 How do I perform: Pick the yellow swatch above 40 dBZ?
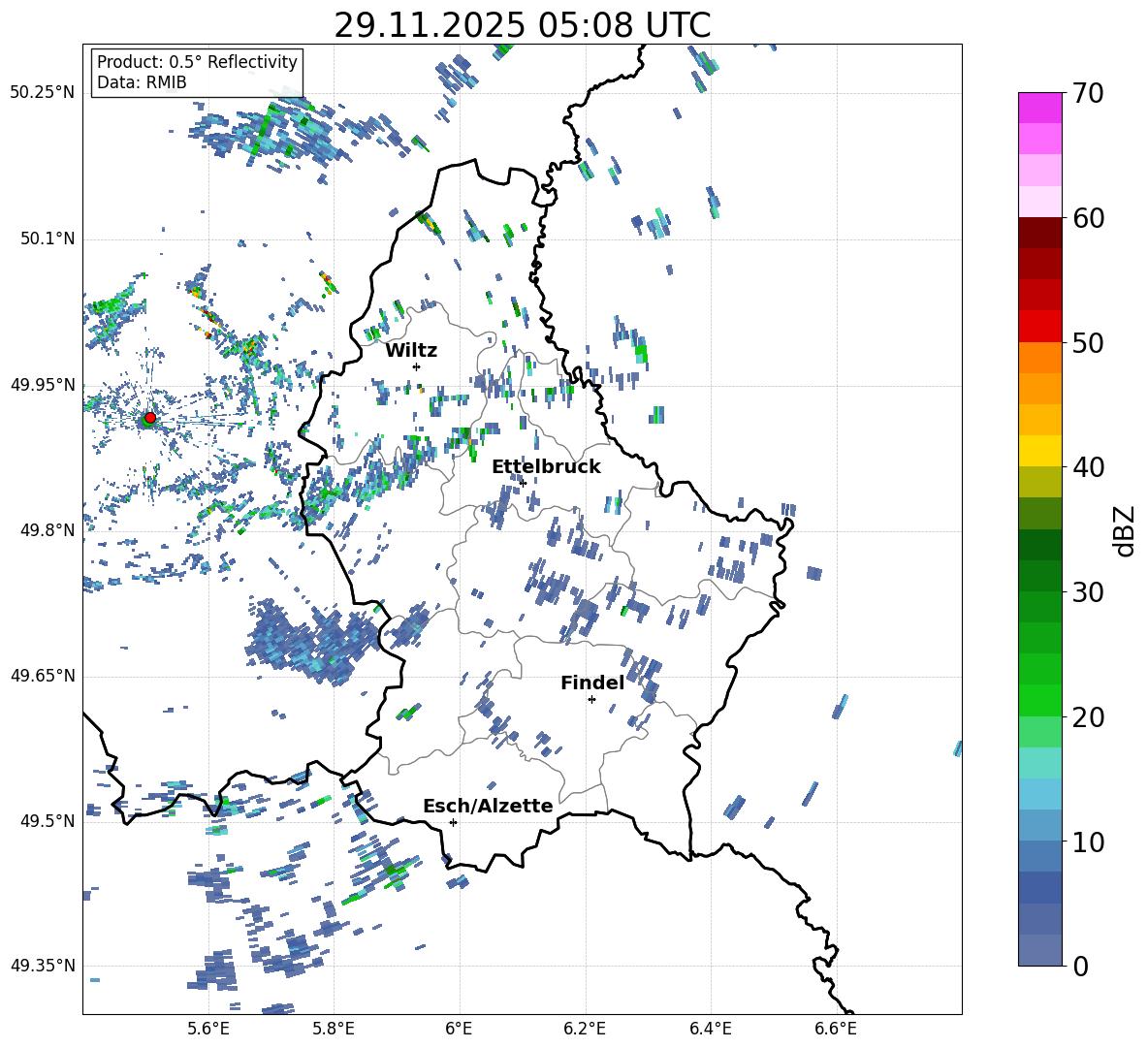point(1040,451)
